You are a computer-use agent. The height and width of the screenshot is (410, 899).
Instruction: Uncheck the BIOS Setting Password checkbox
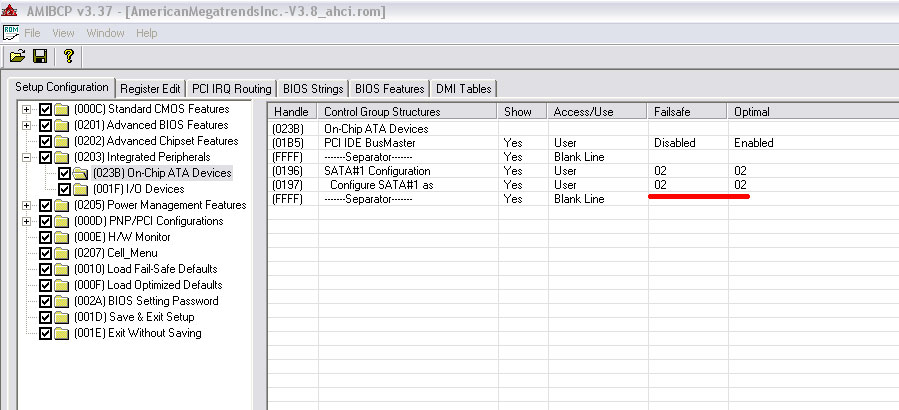tap(45, 301)
